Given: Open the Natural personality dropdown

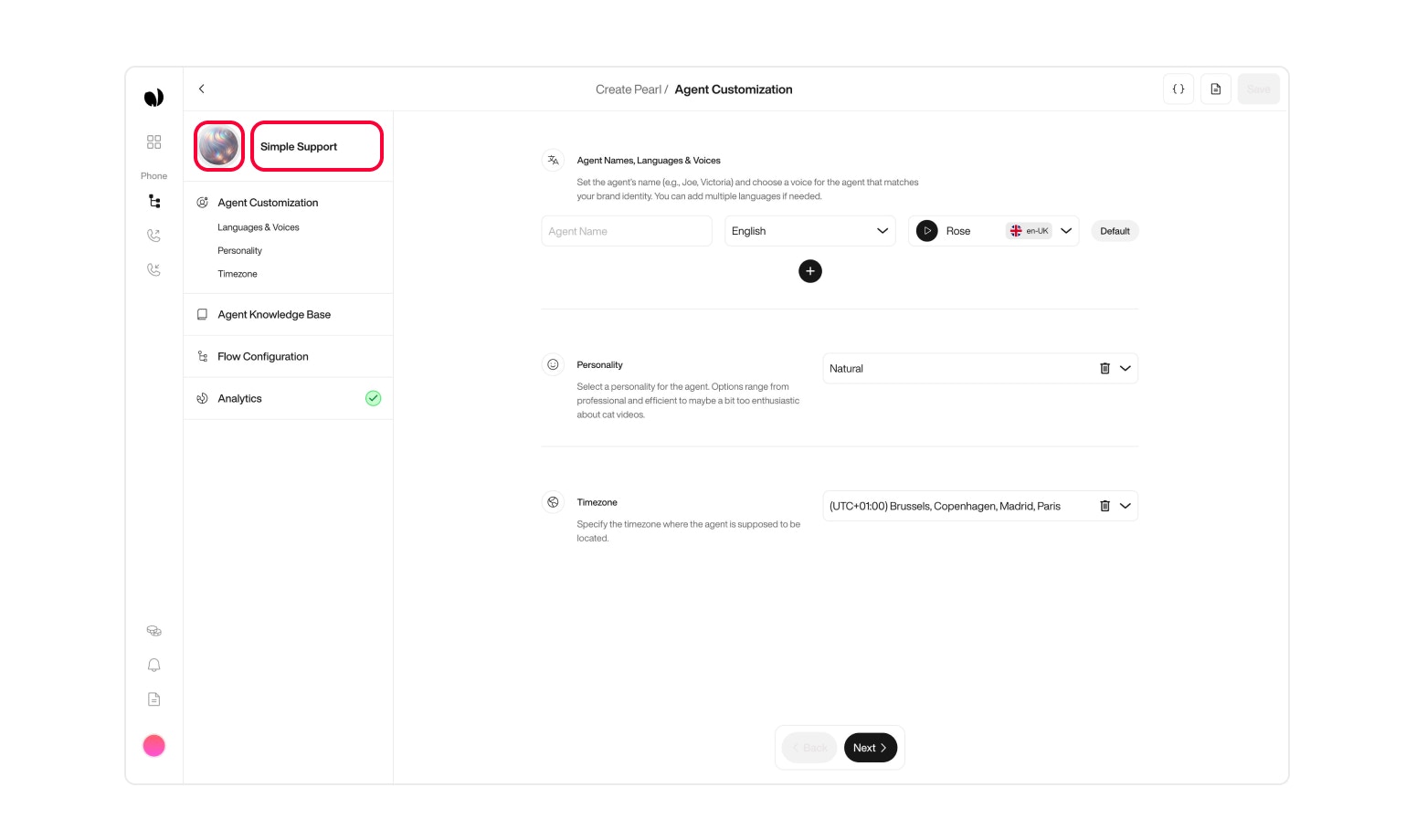Looking at the screenshot, I should click(x=1126, y=368).
